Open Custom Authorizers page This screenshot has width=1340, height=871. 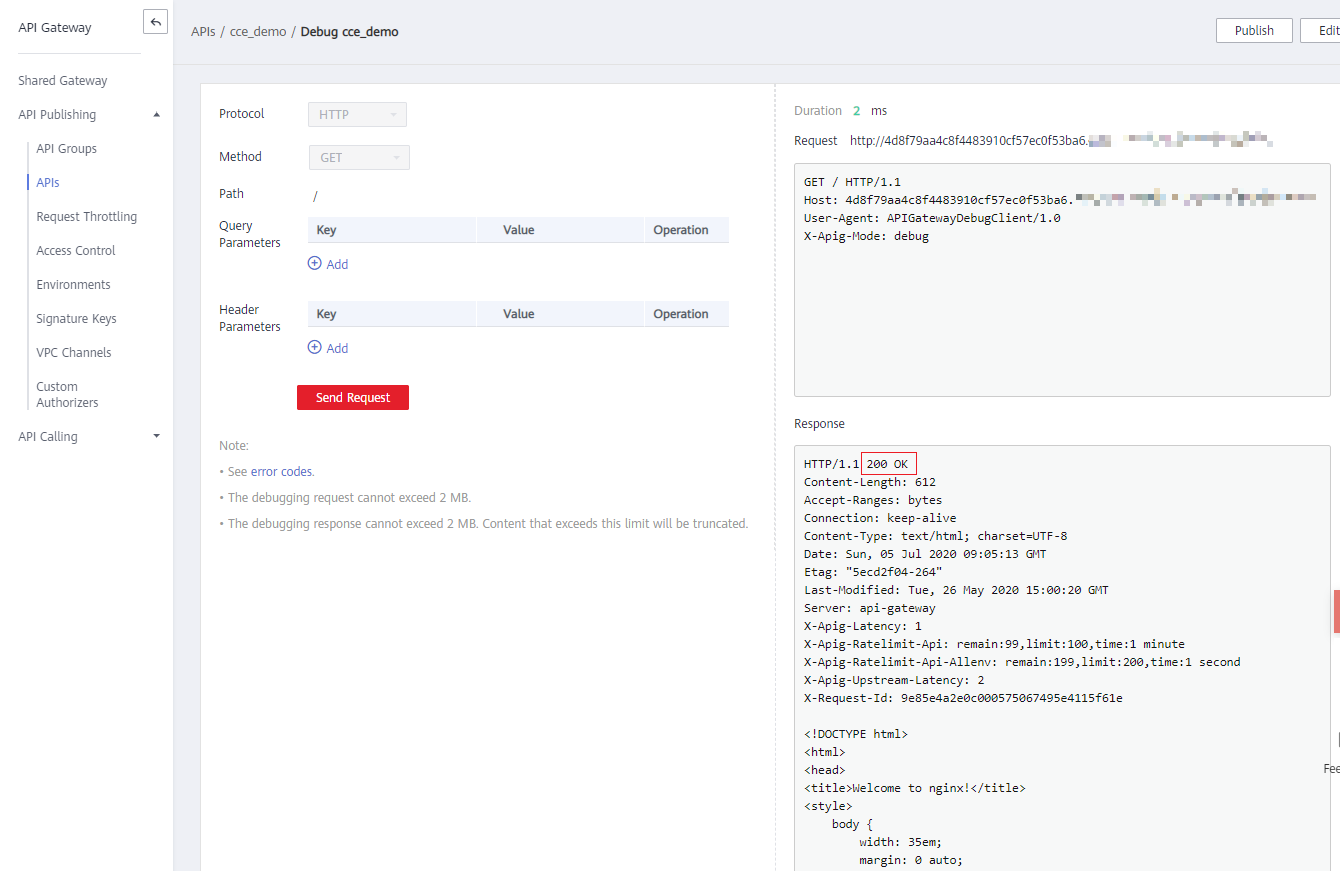click(x=68, y=395)
